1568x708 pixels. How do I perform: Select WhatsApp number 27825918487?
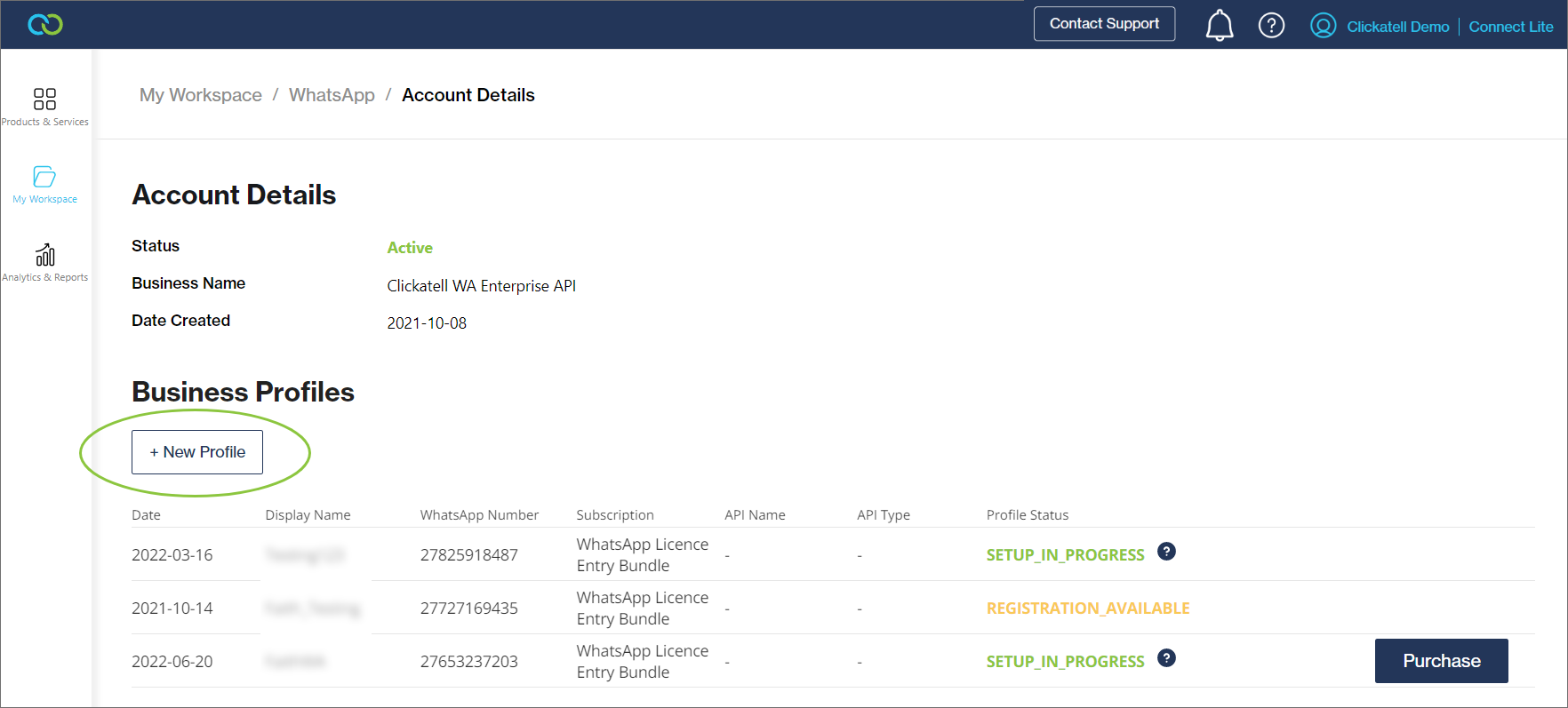tap(469, 555)
